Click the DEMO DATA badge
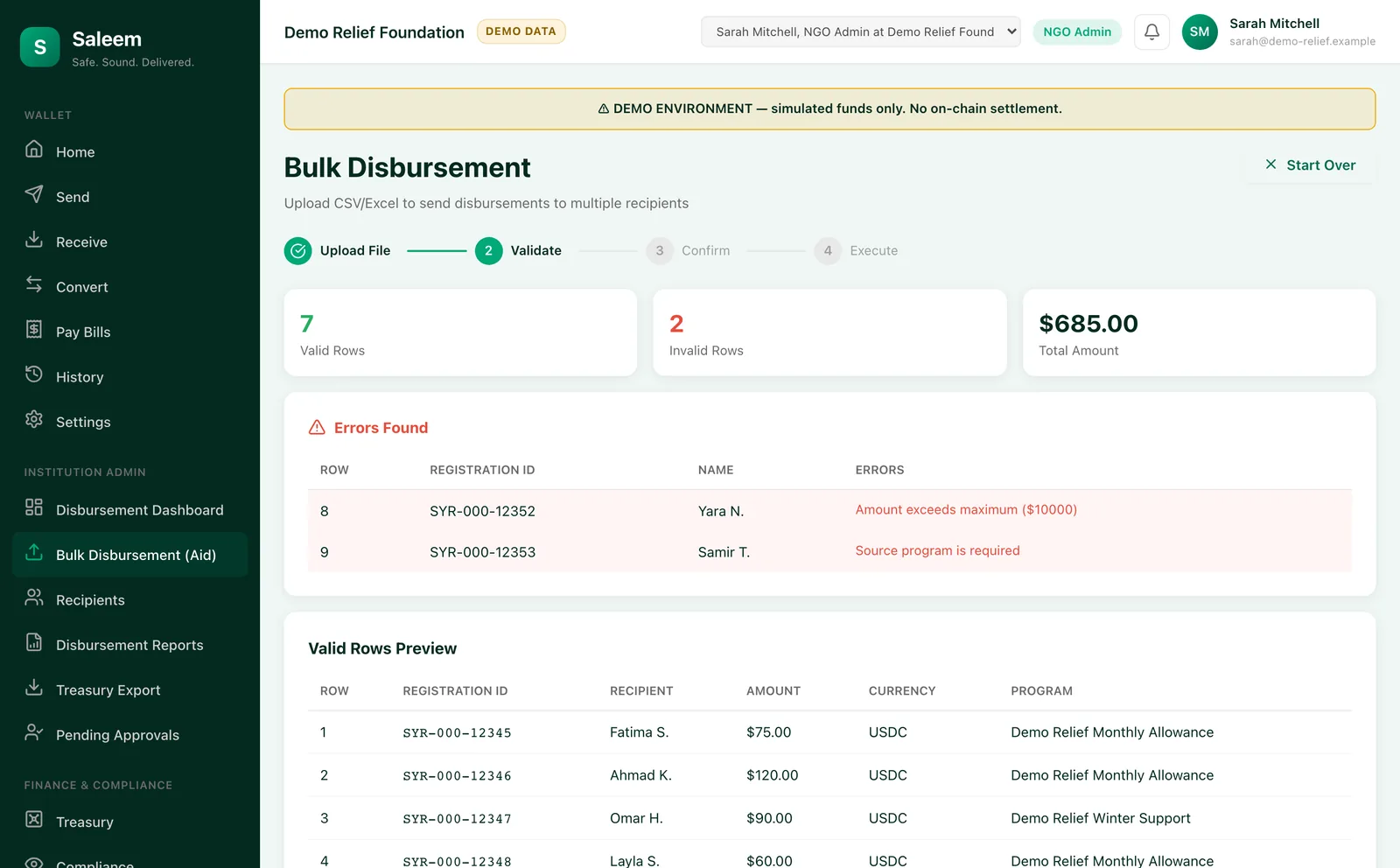This screenshot has width=1400, height=868. [x=521, y=31]
